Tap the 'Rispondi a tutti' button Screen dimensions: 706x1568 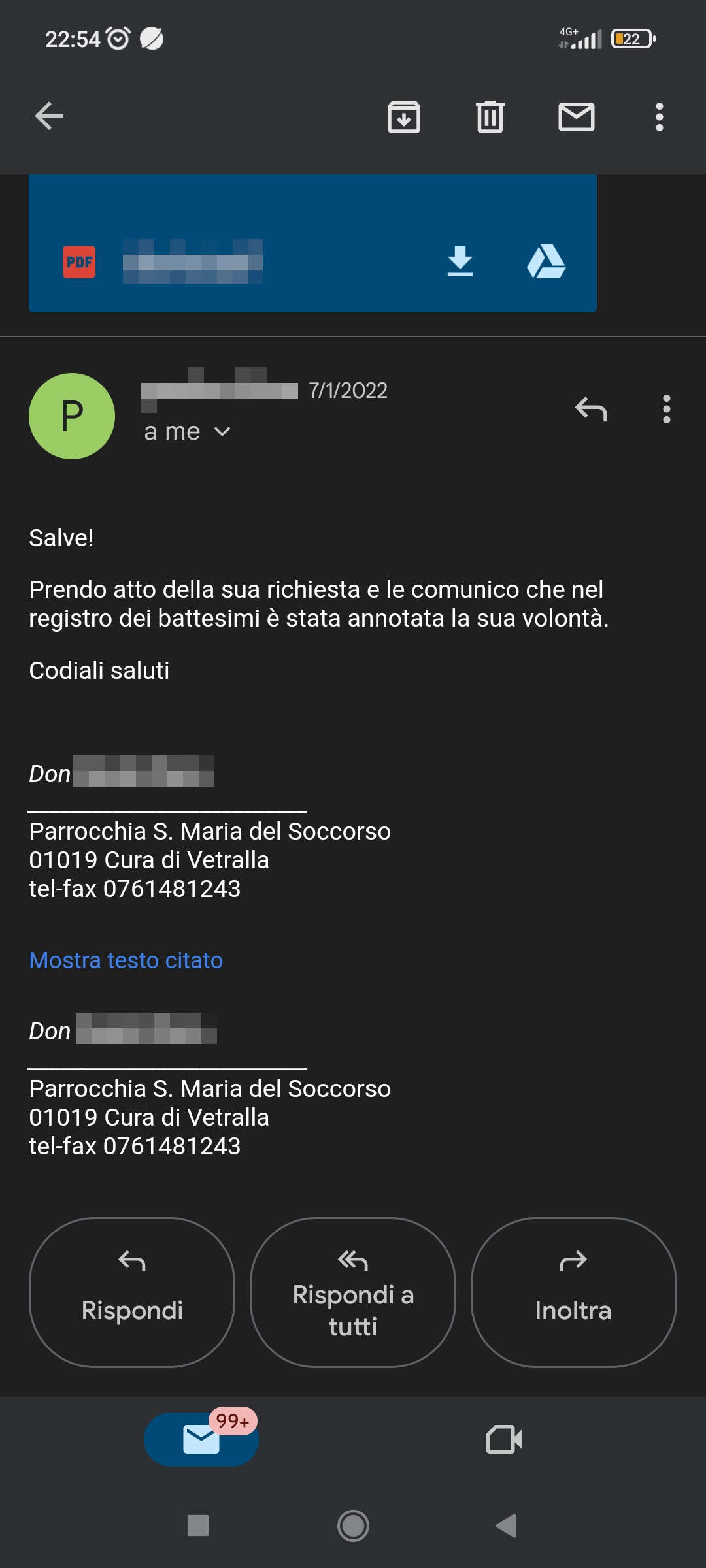point(353,1292)
